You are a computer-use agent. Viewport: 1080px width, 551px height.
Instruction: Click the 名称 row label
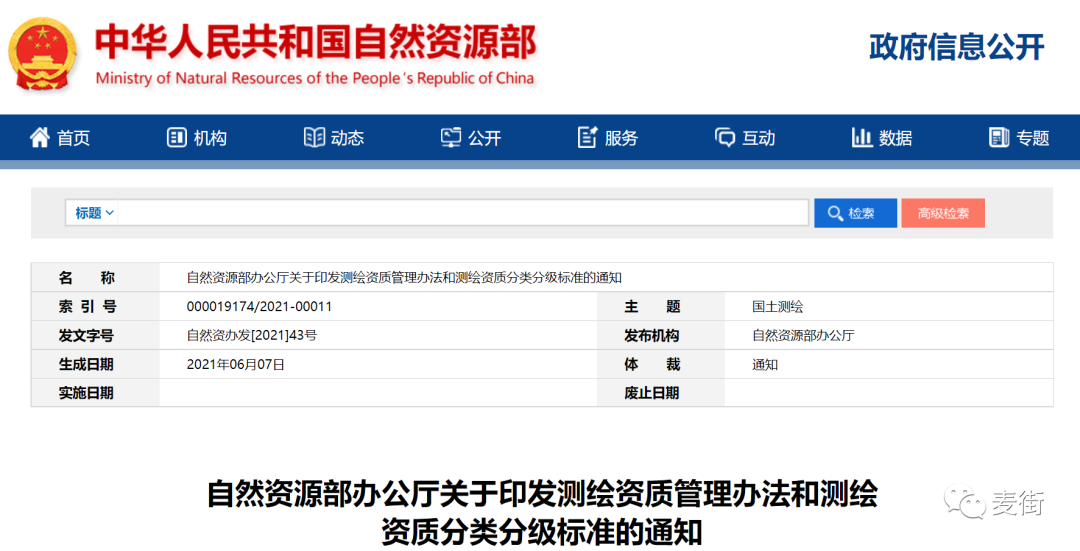(x=86, y=278)
